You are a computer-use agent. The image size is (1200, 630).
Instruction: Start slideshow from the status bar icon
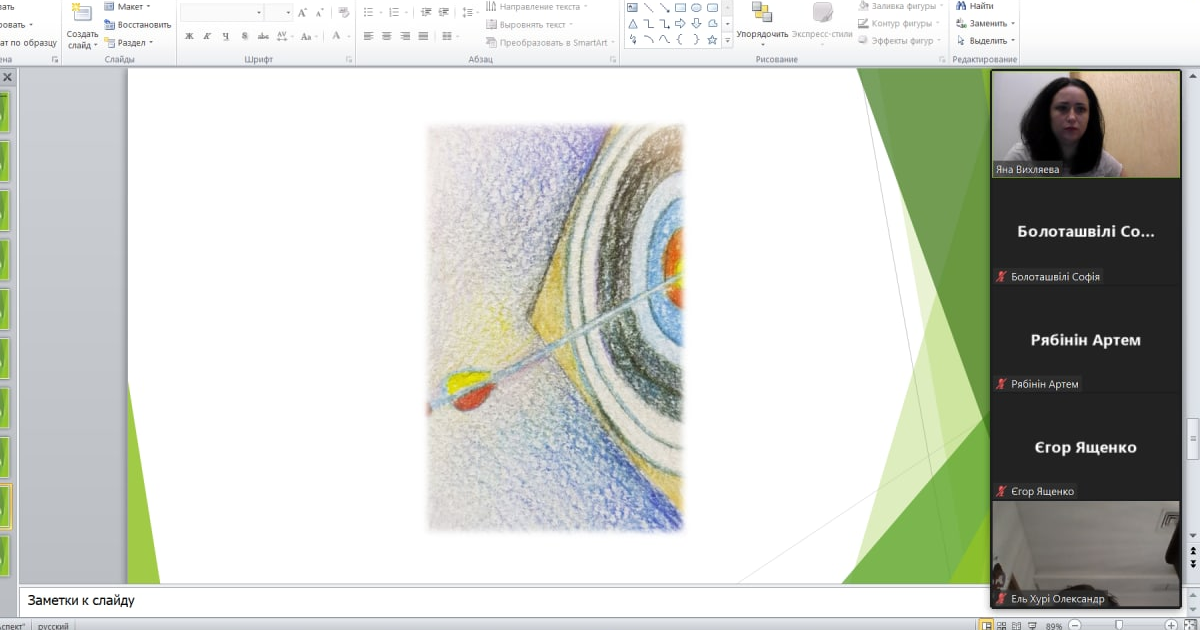click(x=1030, y=625)
